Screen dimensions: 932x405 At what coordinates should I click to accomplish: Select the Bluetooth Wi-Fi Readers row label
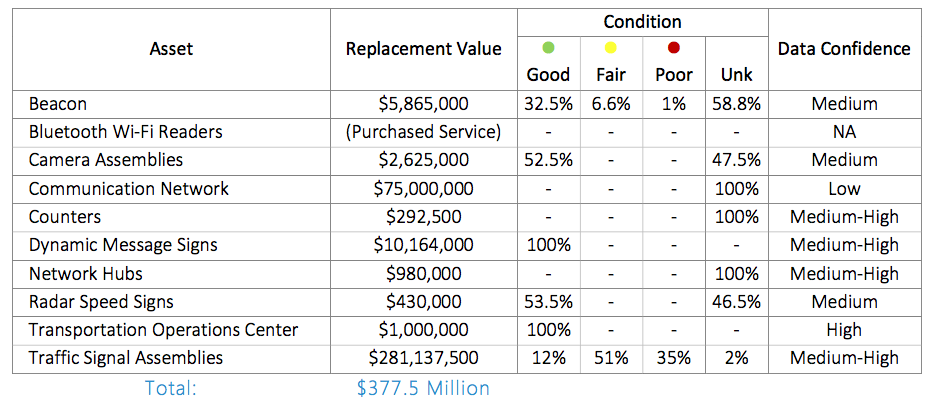pos(125,132)
